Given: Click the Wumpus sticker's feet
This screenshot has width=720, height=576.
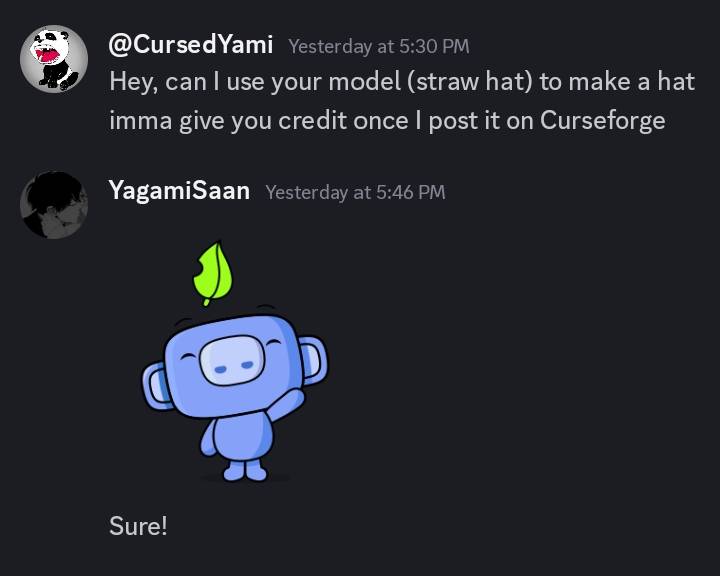Looking at the screenshot, I should (x=245, y=471).
